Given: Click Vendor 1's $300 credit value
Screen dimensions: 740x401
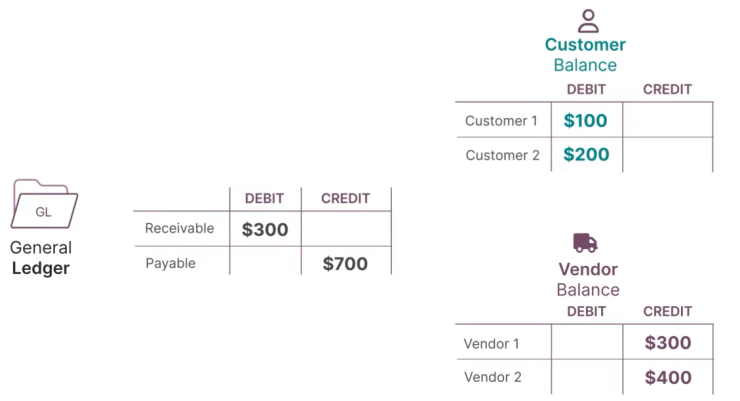Looking at the screenshot, I should coord(668,343).
